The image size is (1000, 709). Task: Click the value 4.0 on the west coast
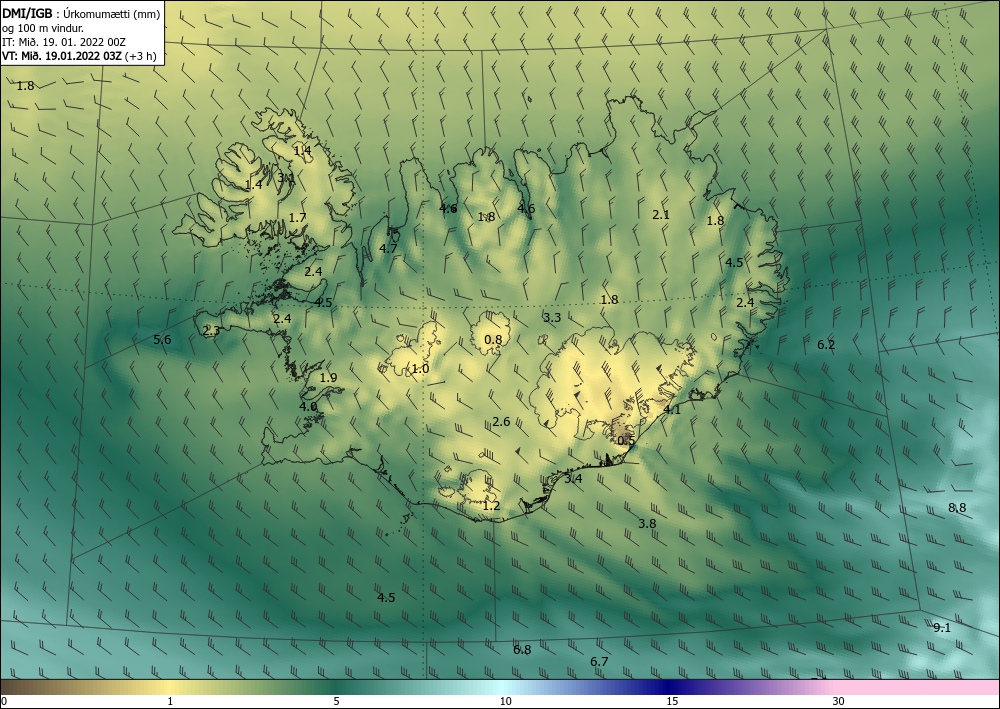[308, 406]
